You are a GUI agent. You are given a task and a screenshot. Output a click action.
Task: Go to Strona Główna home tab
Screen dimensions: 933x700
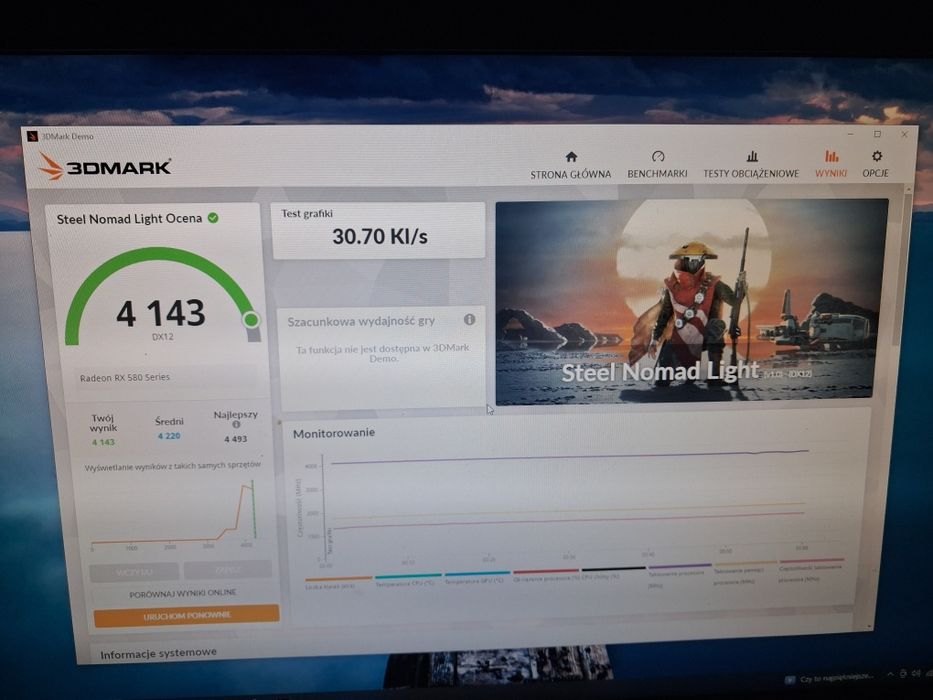coord(571,165)
